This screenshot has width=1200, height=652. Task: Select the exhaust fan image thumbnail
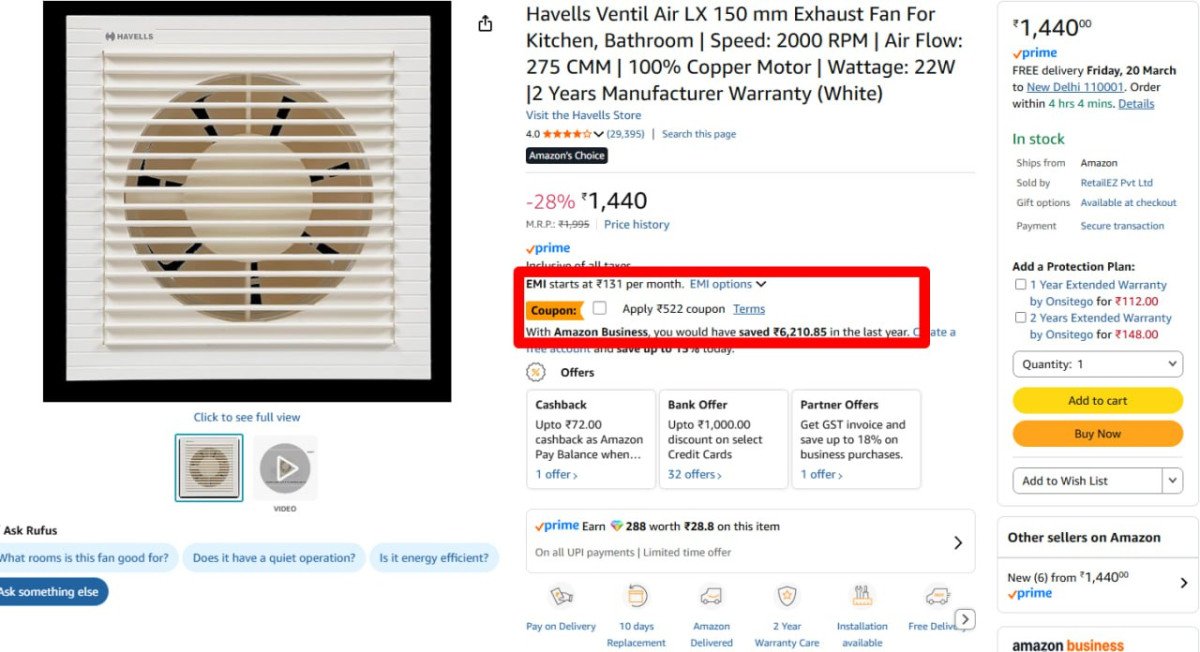209,467
